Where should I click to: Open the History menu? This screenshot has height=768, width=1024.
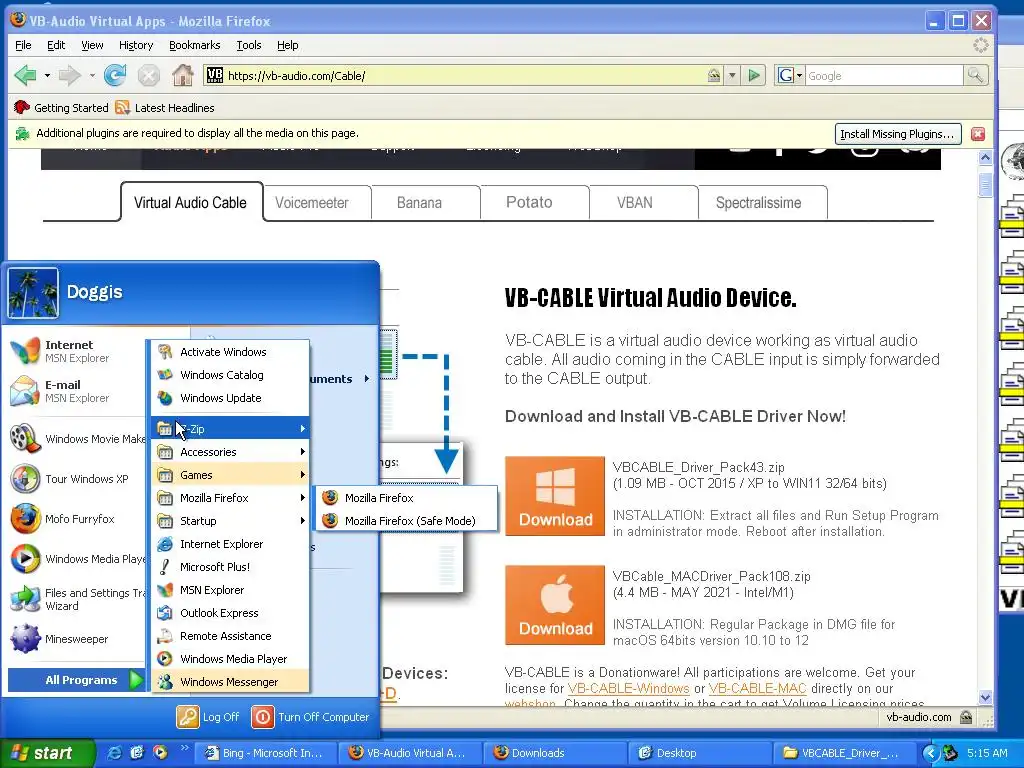(136, 45)
